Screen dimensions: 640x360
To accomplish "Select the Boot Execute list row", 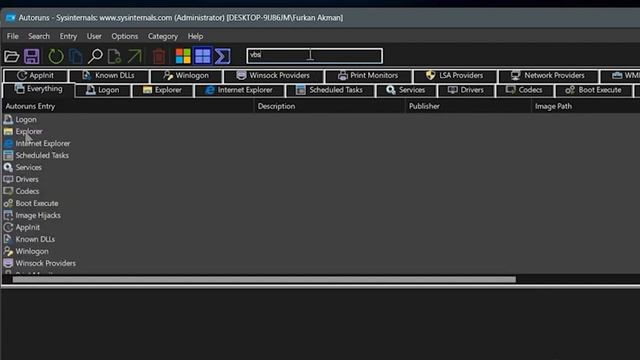I will point(37,203).
